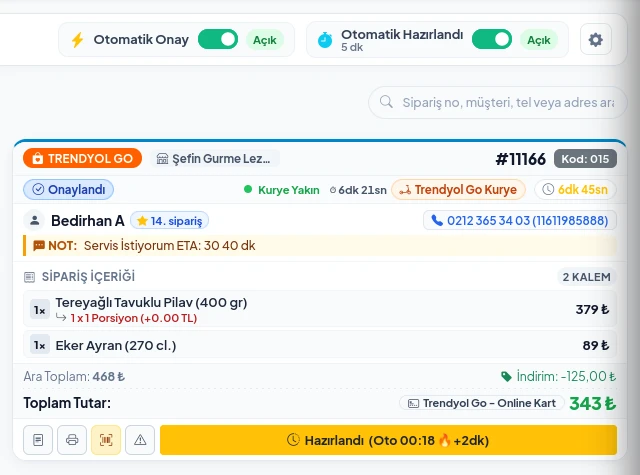Click the 1x quantity badge for Eker Ayran
The image size is (640, 475).
coord(40,346)
